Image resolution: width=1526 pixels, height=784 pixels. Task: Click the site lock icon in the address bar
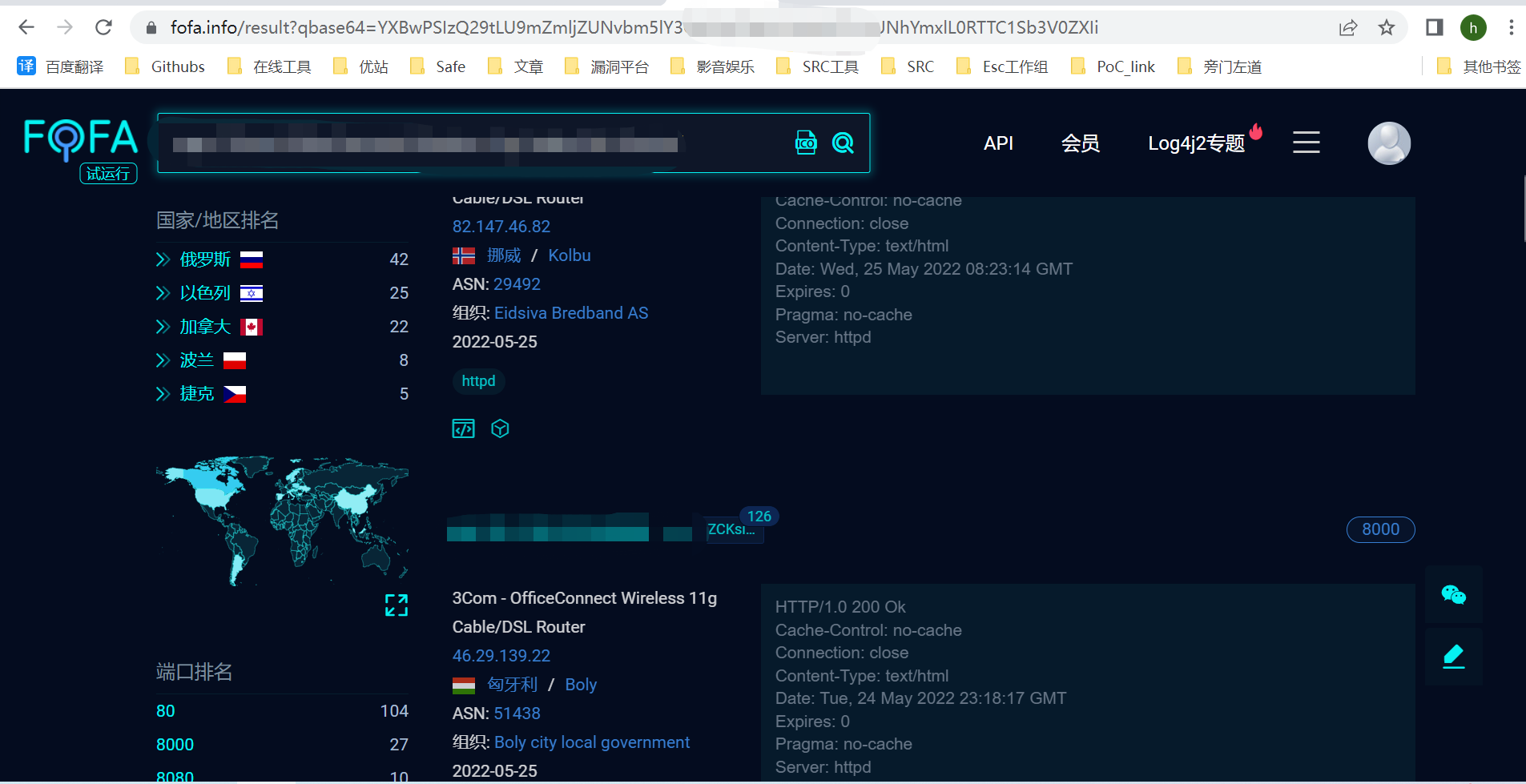tap(151, 28)
